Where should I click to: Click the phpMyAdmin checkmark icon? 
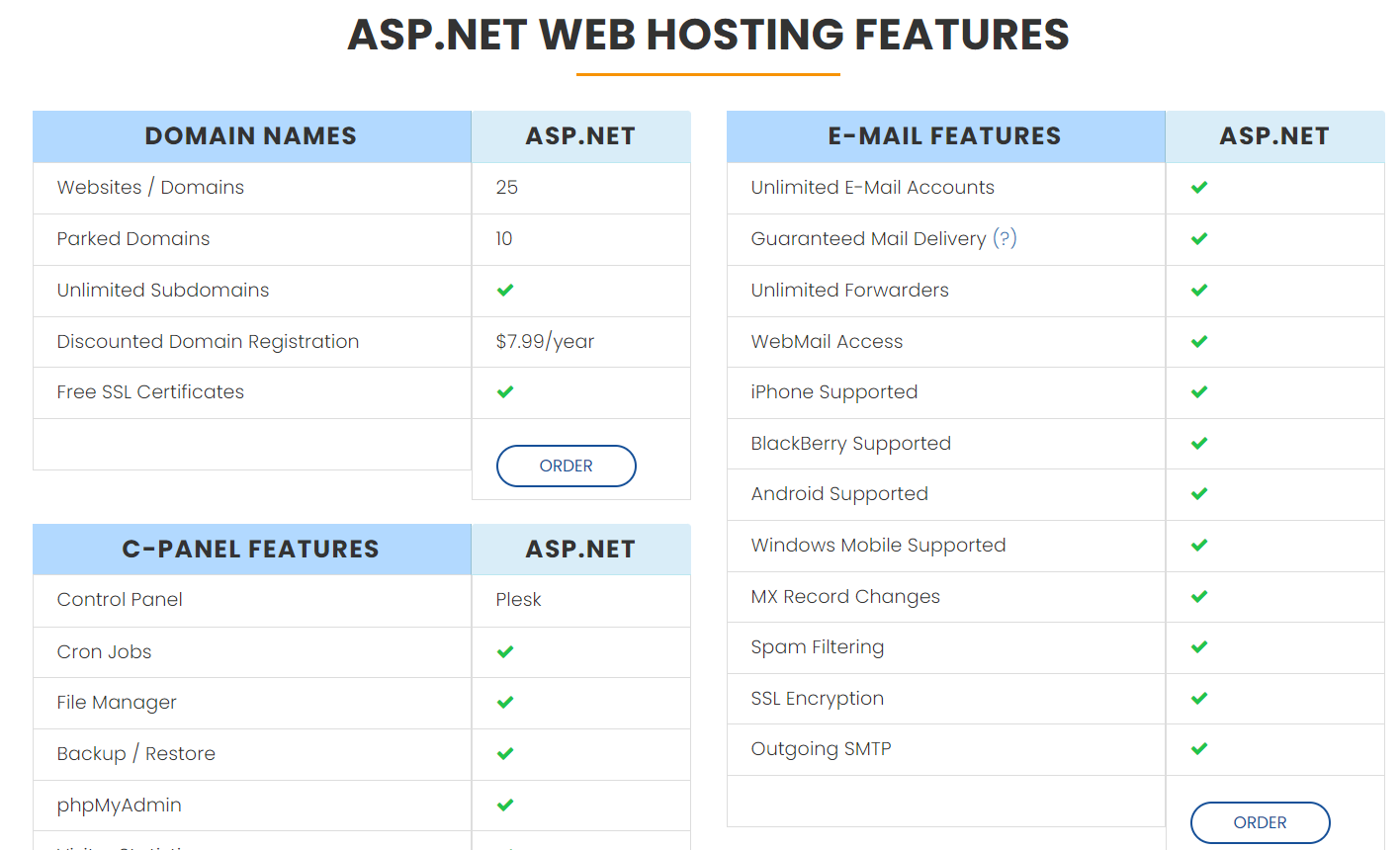click(x=505, y=805)
